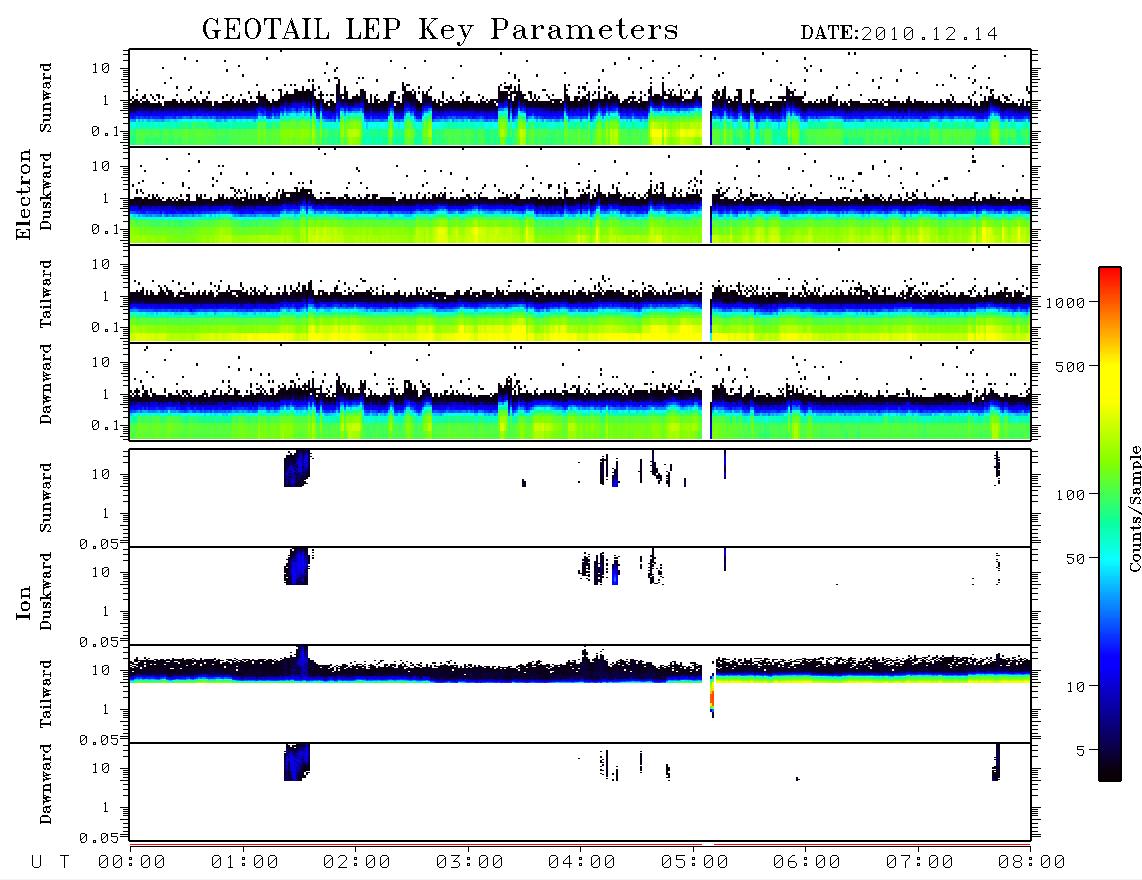Click the 00:00 time tick label

132,862
